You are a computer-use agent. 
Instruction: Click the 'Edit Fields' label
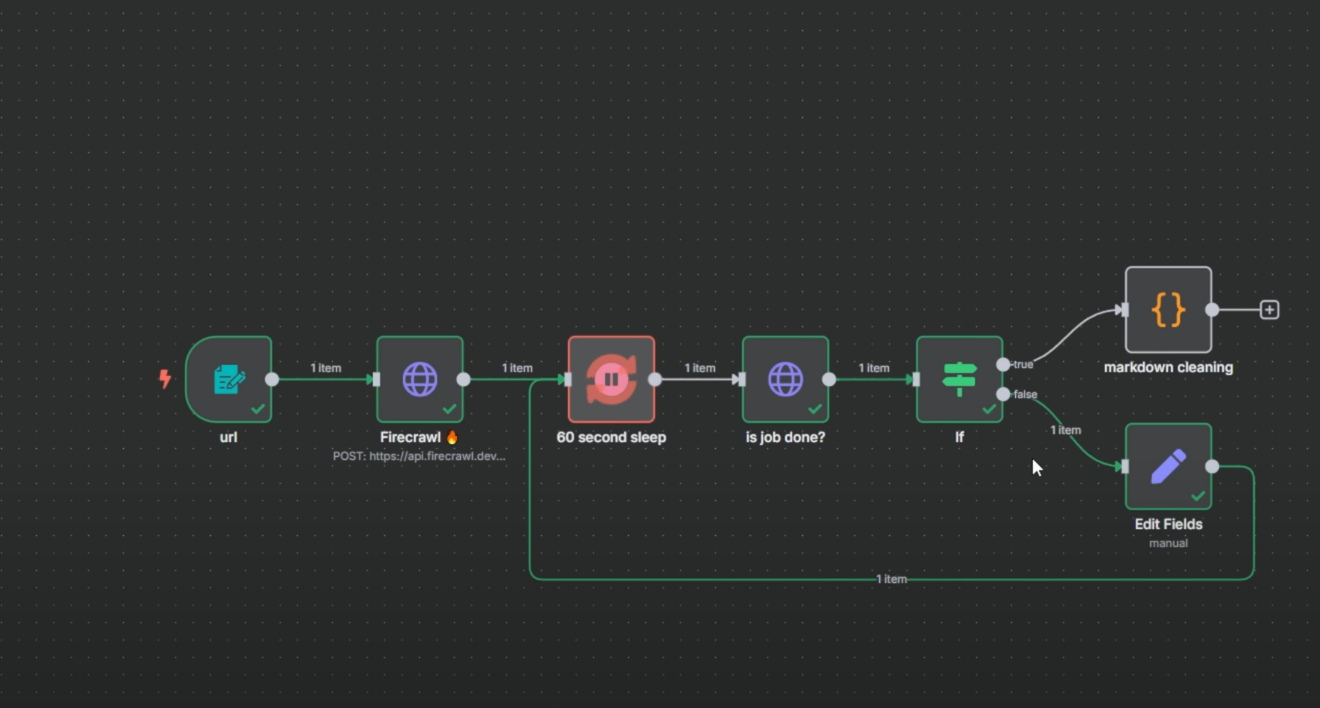[1168, 524]
